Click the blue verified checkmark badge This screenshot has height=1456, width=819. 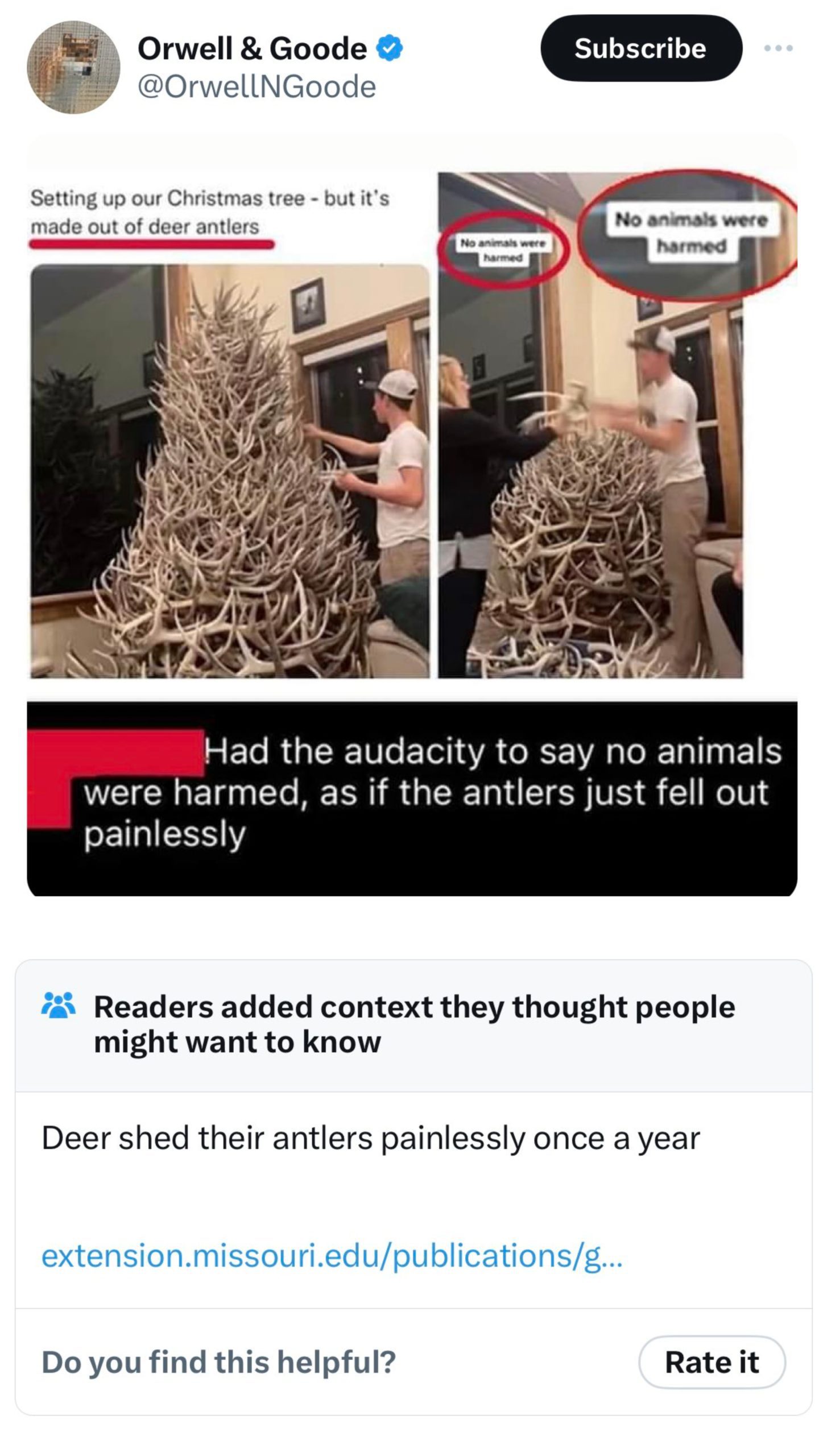coord(390,48)
